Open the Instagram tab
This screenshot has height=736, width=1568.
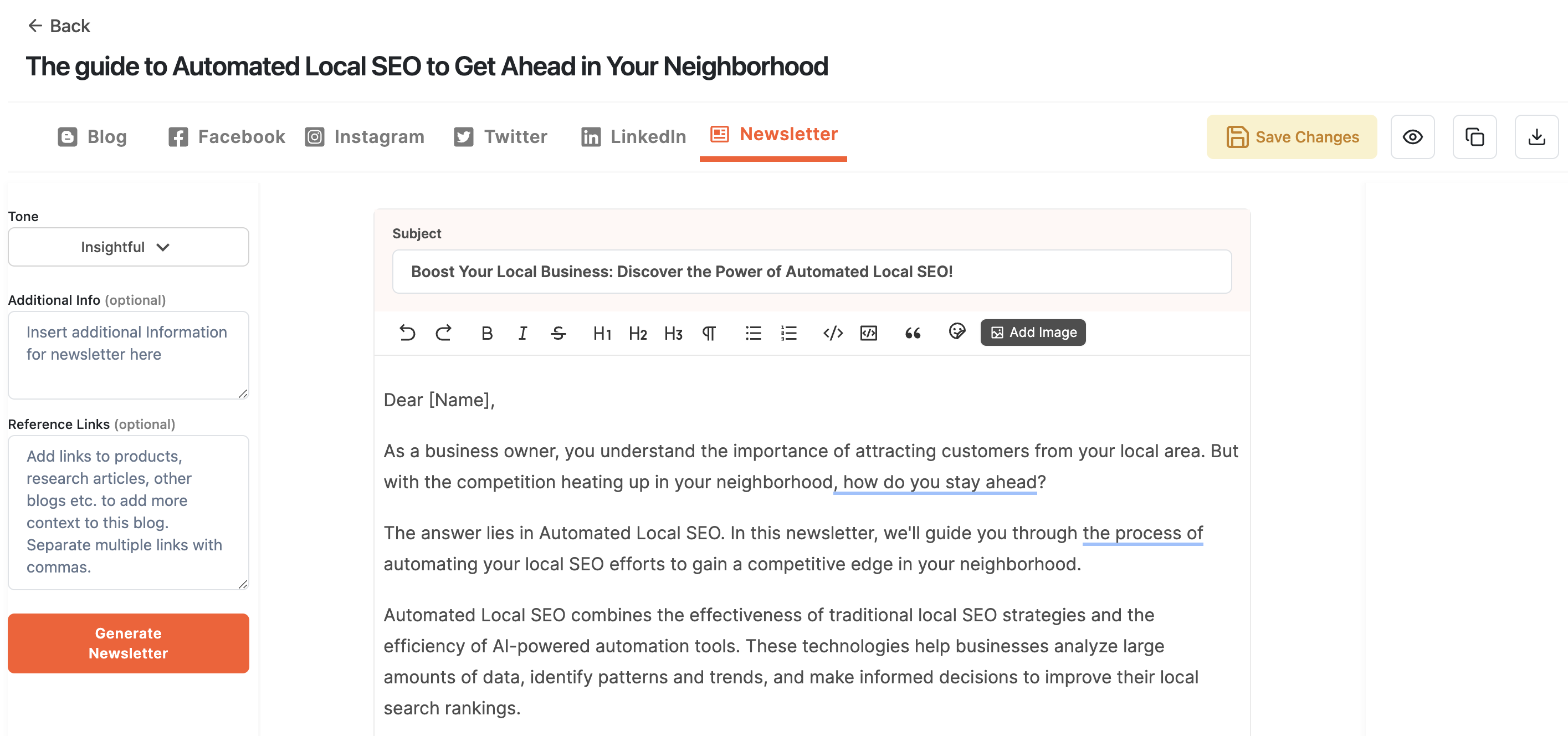365,137
